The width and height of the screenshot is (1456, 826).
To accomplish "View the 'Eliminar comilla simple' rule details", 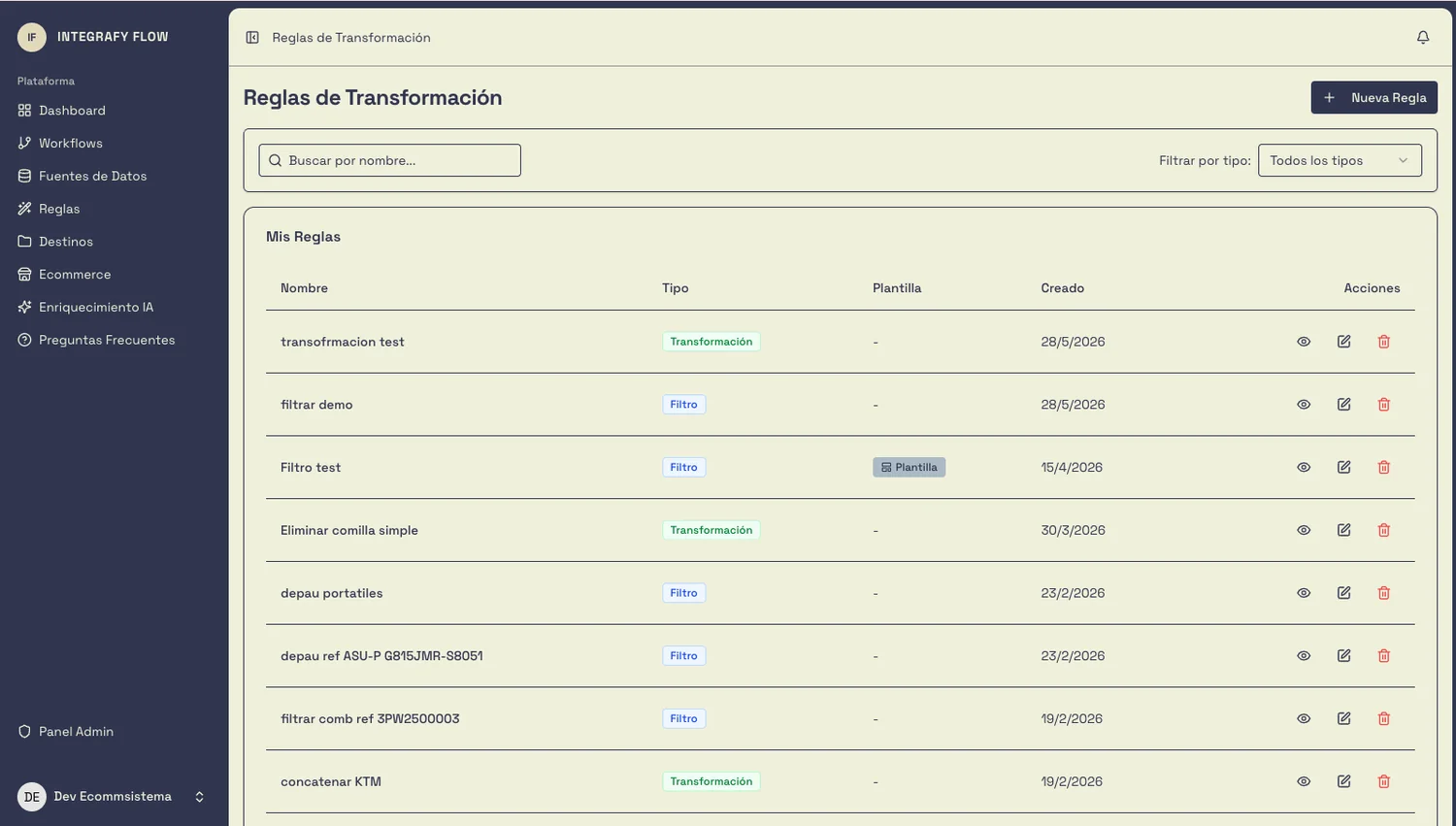I will [1304, 530].
